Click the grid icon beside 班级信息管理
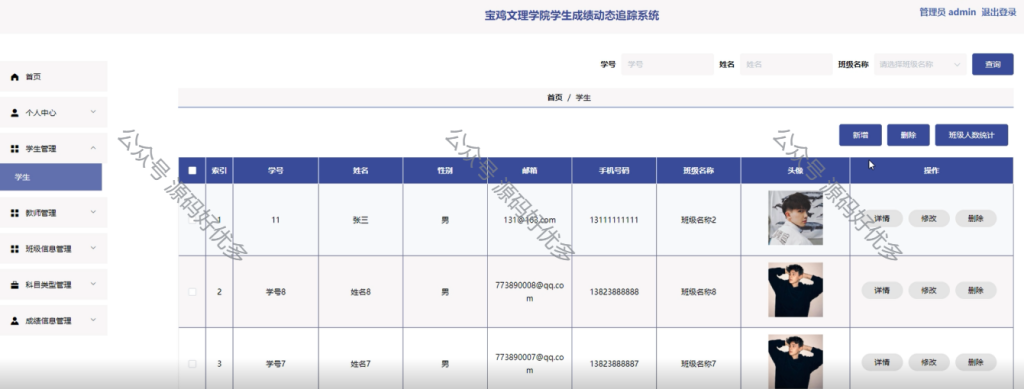This screenshot has height=389, width=1024. pyautogui.click(x=15, y=249)
